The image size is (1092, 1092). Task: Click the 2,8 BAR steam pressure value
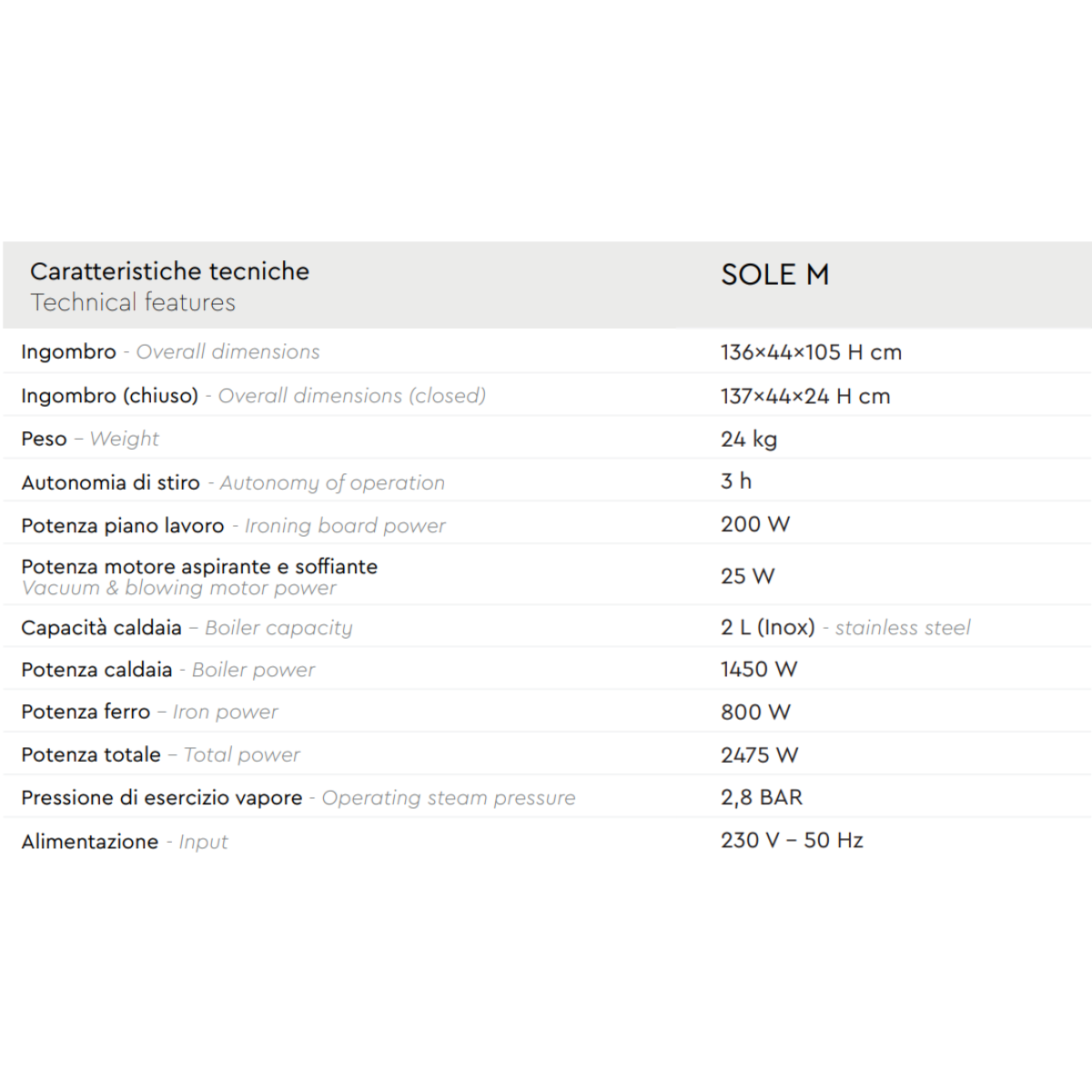tap(762, 797)
